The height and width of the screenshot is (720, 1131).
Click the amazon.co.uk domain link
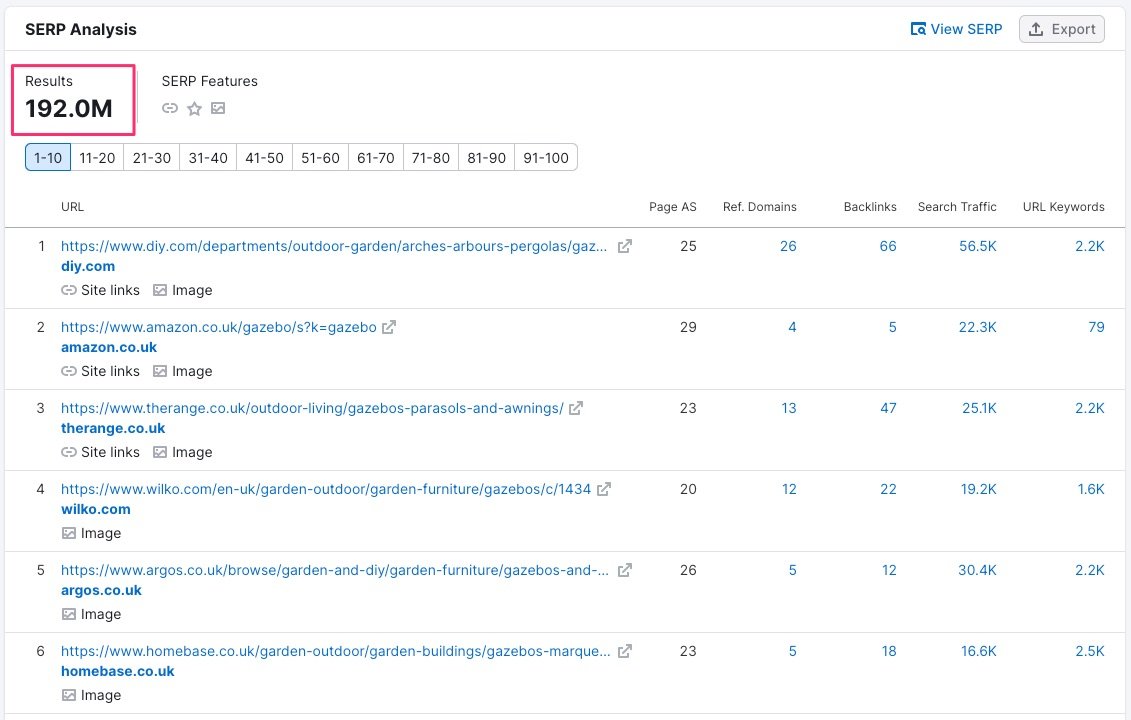pyautogui.click(x=109, y=347)
